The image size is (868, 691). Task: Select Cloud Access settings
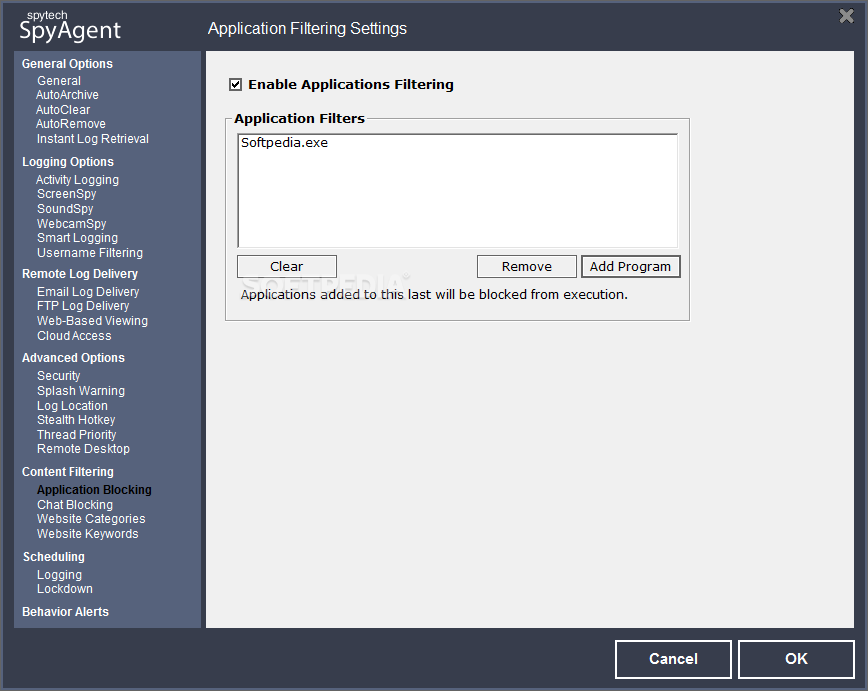(74, 336)
